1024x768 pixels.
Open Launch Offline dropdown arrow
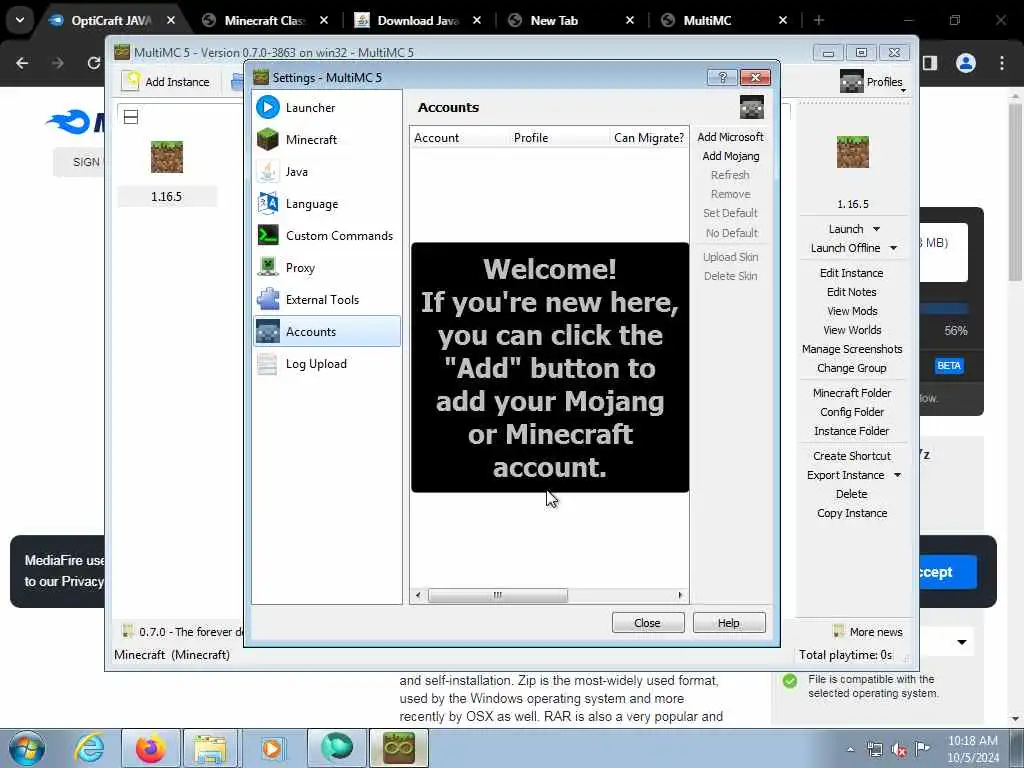coord(893,248)
